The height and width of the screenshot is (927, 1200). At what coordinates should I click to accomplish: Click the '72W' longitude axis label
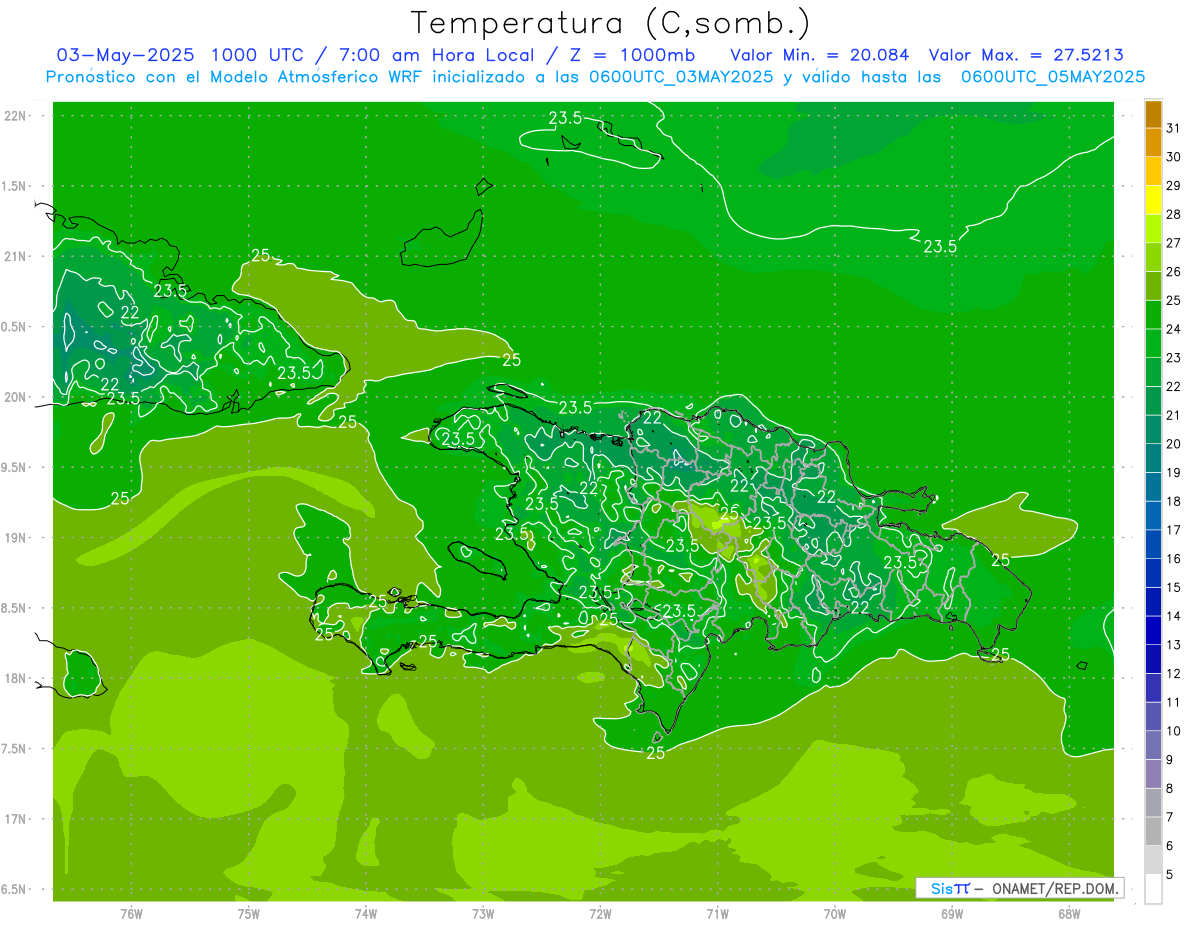click(x=600, y=913)
